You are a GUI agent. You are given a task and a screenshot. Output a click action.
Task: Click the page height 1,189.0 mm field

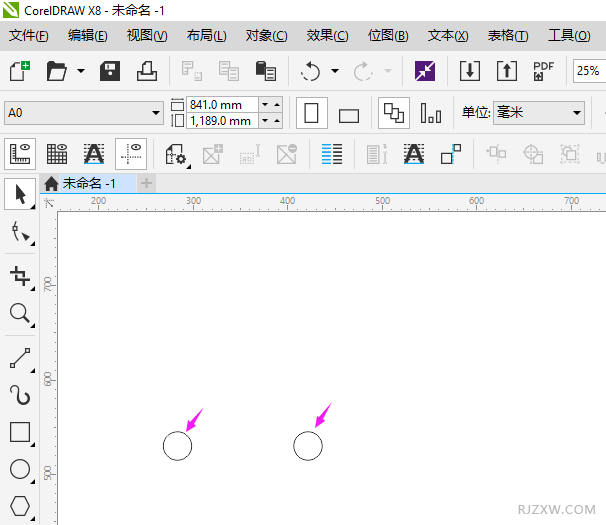222,121
